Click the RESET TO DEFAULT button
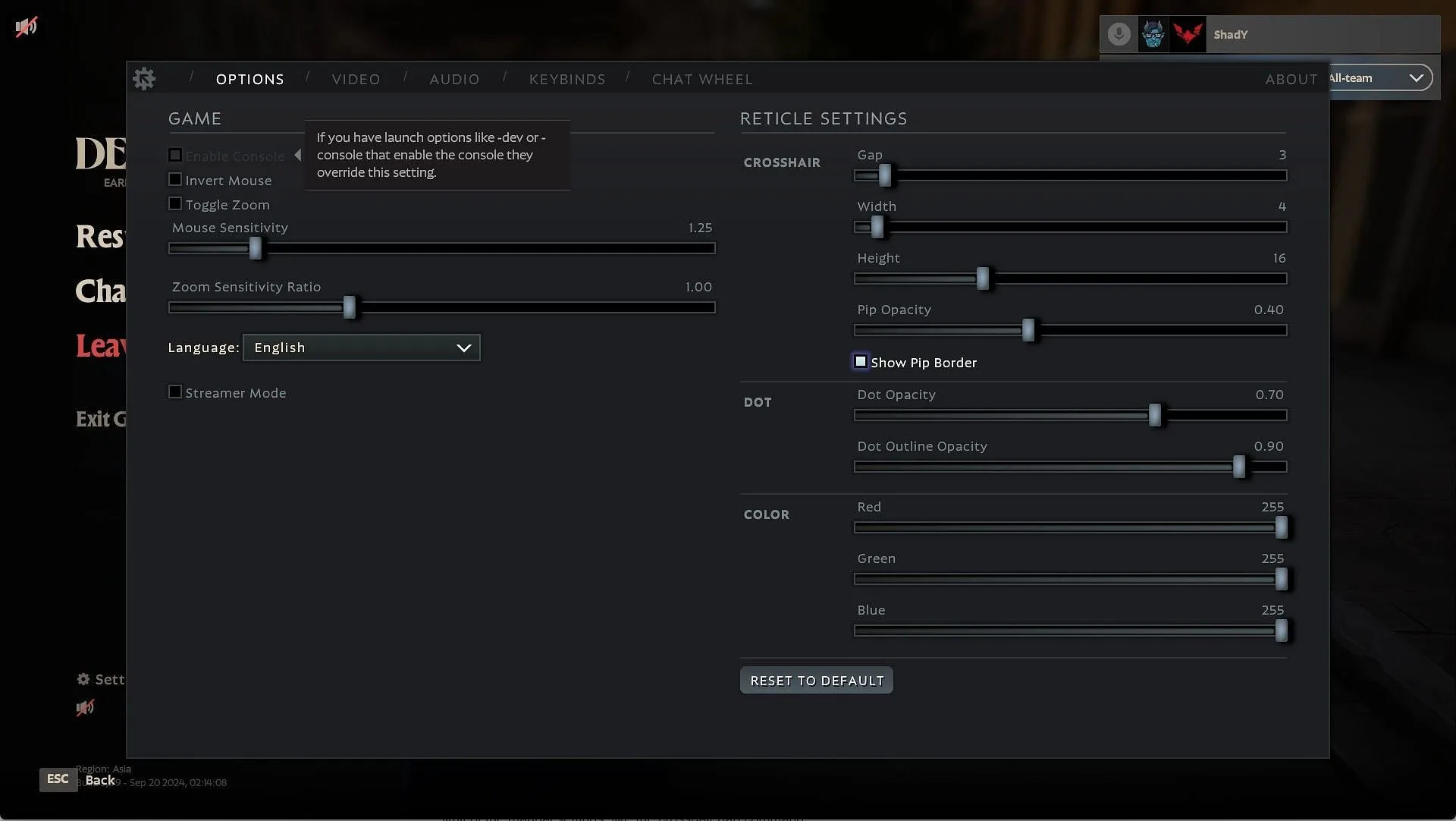 click(817, 680)
